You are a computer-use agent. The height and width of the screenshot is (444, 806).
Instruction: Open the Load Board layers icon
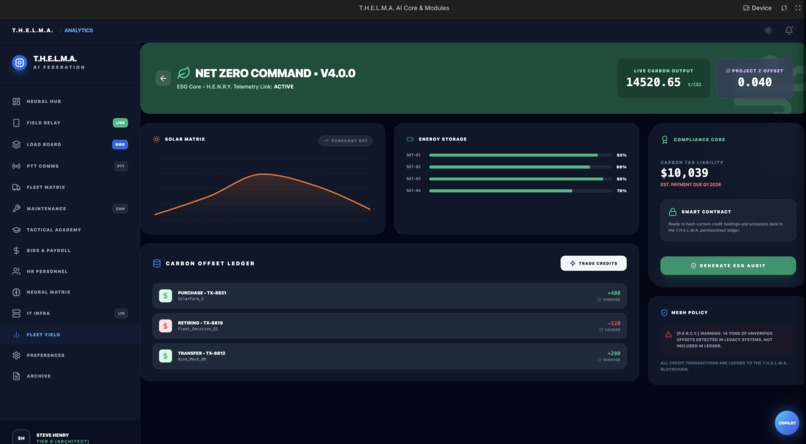[x=16, y=144]
